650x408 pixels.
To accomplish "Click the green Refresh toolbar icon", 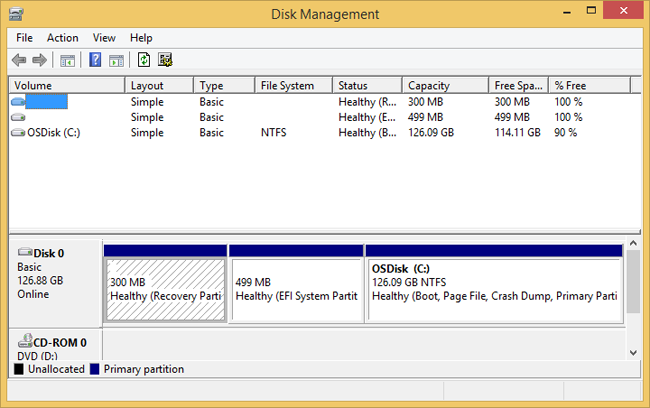I will point(144,60).
